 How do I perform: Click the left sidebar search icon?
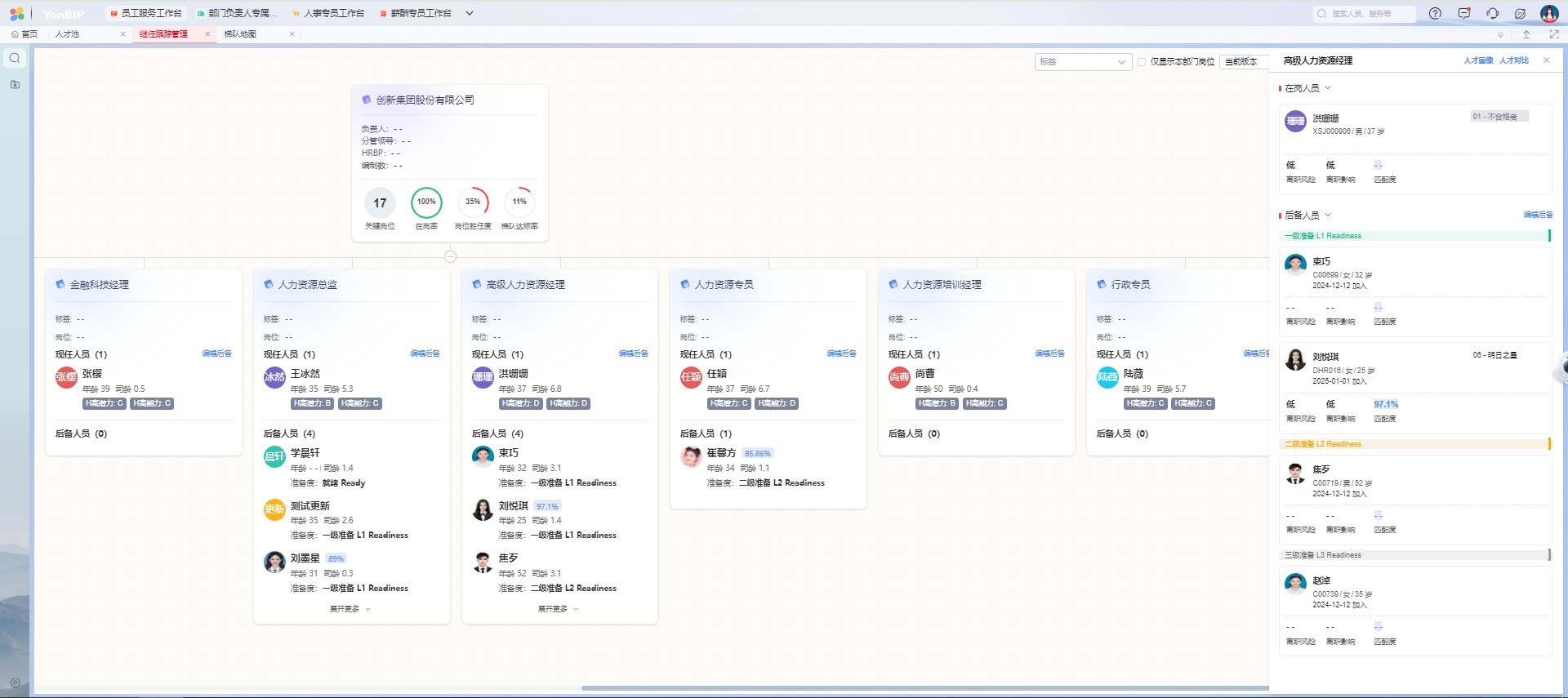(x=15, y=58)
